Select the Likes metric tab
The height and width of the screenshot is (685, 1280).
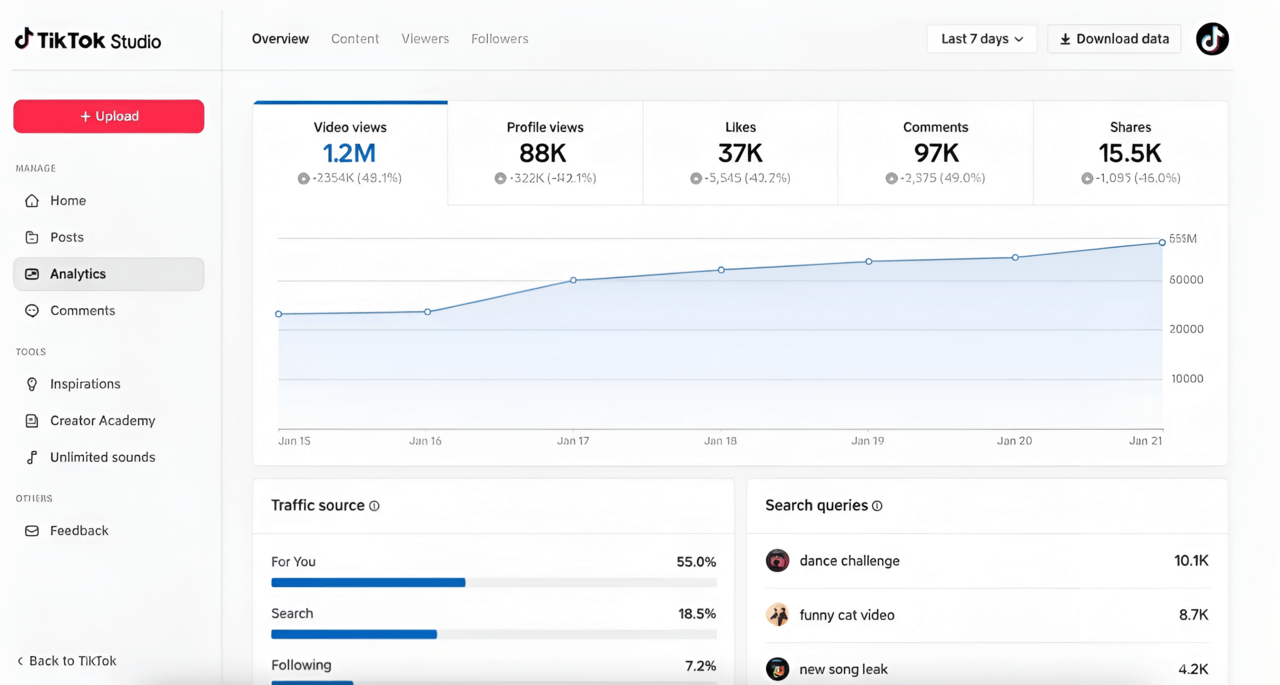tap(740, 150)
